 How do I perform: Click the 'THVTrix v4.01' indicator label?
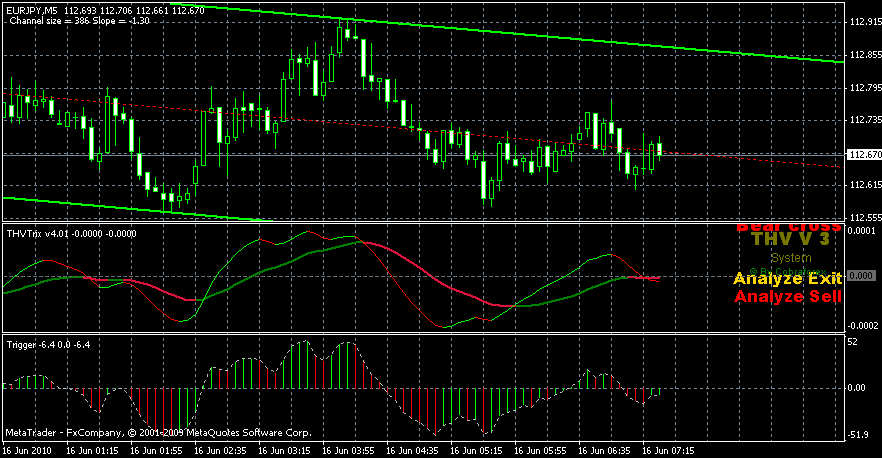click(x=39, y=234)
